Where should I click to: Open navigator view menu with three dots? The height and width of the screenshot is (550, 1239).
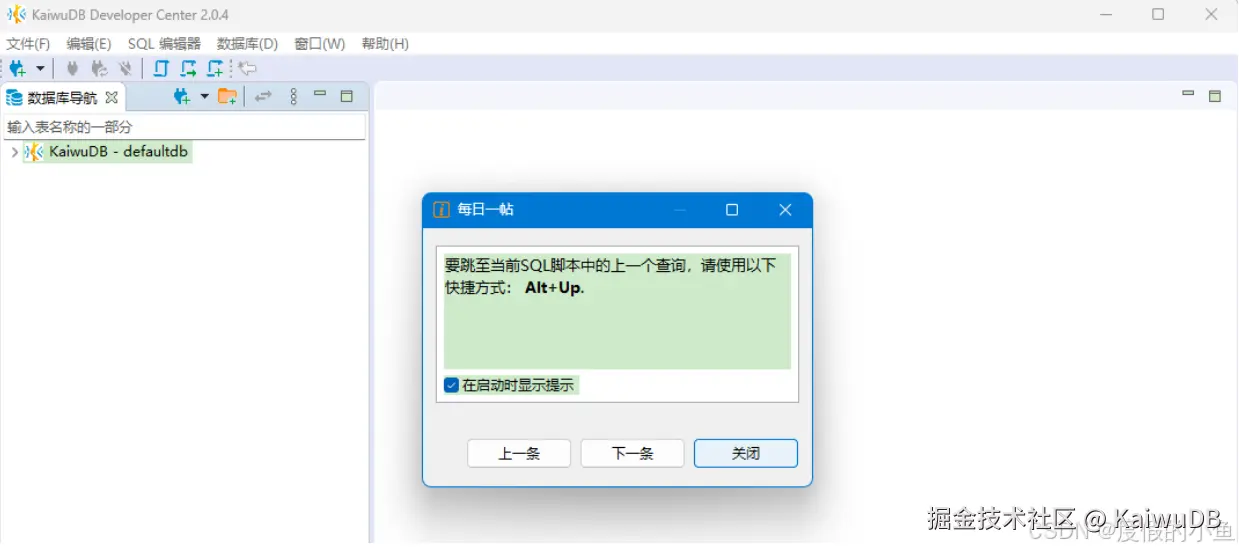(x=293, y=97)
